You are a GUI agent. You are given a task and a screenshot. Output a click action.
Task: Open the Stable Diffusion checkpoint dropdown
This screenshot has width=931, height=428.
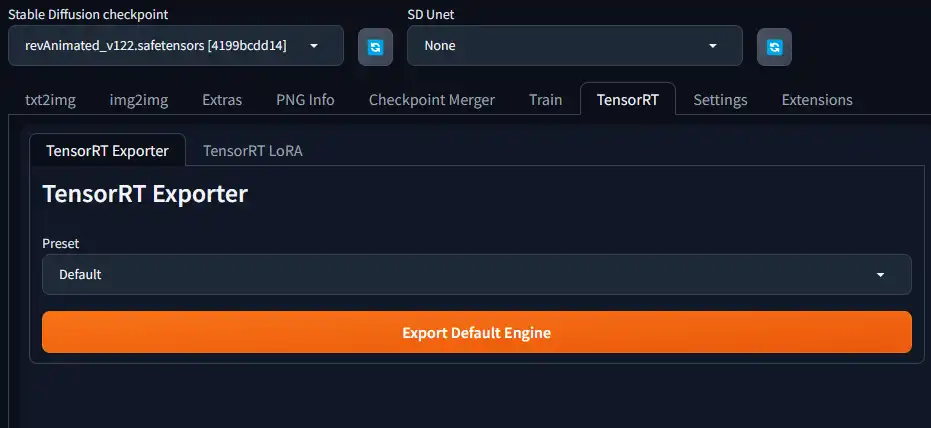(x=176, y=46)
